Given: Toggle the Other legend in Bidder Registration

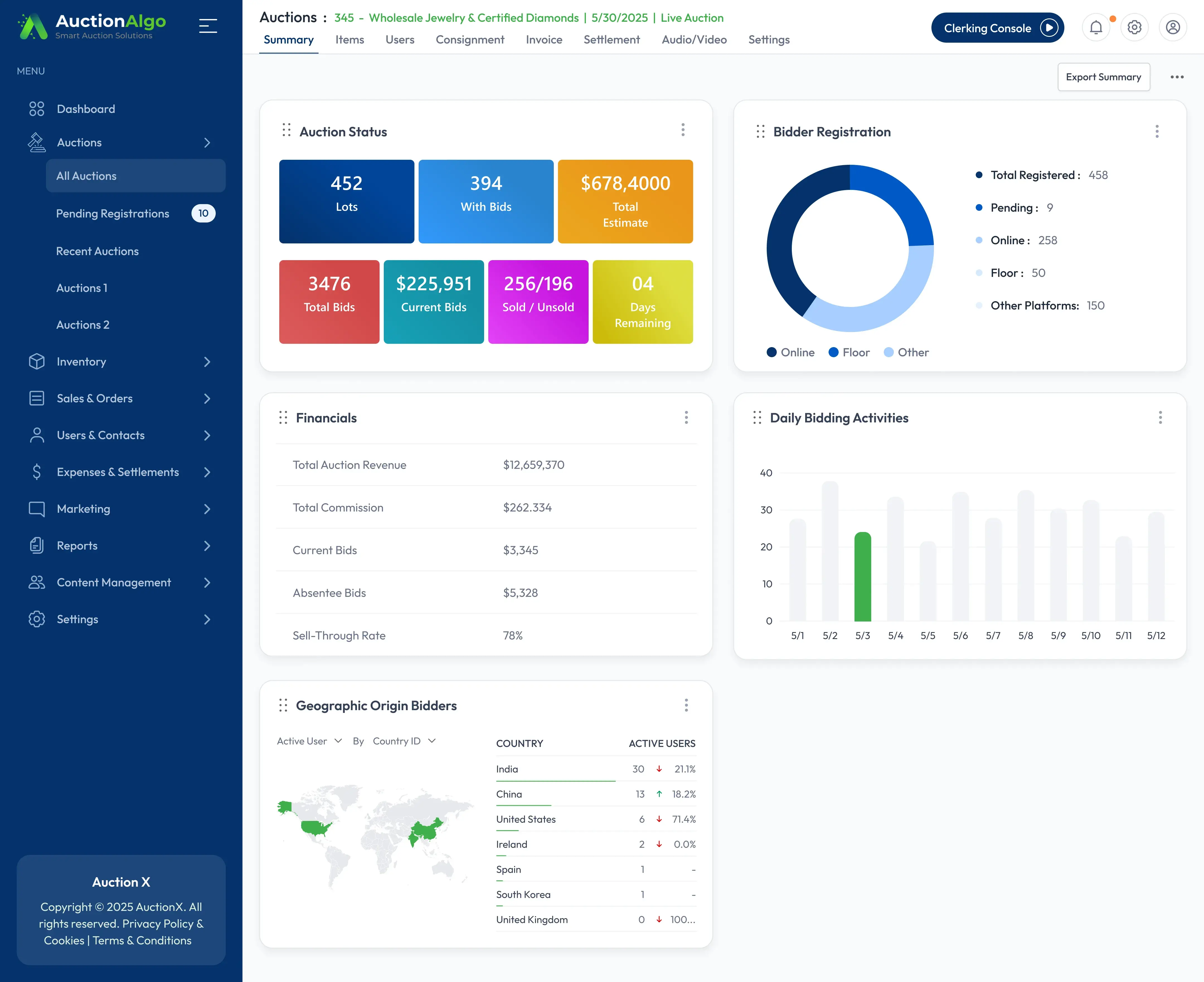Looking at the screenshot, I should [x=906, y=352].
